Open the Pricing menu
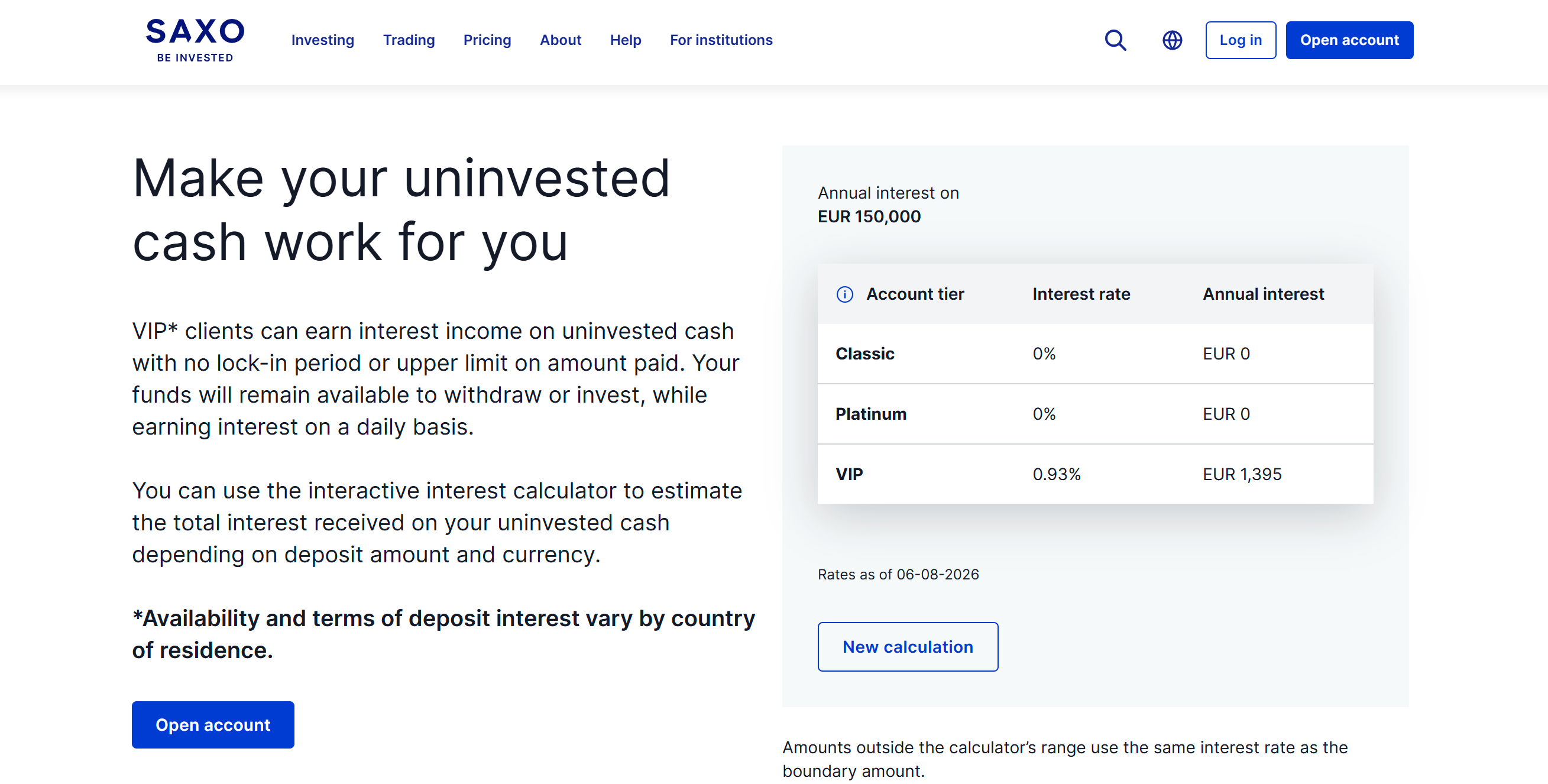Image resolution: width=1548 pixels, height=784 pixels. coord(487,40)
